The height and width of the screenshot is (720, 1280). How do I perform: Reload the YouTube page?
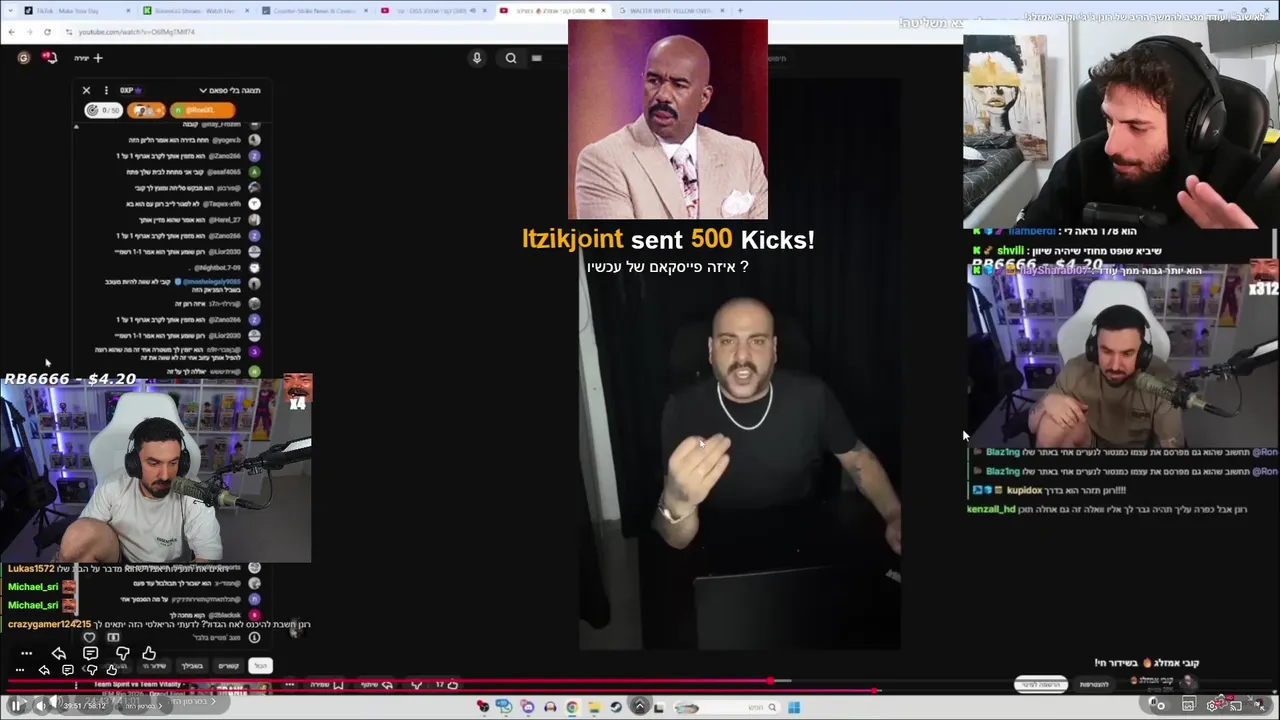(47, 31)
